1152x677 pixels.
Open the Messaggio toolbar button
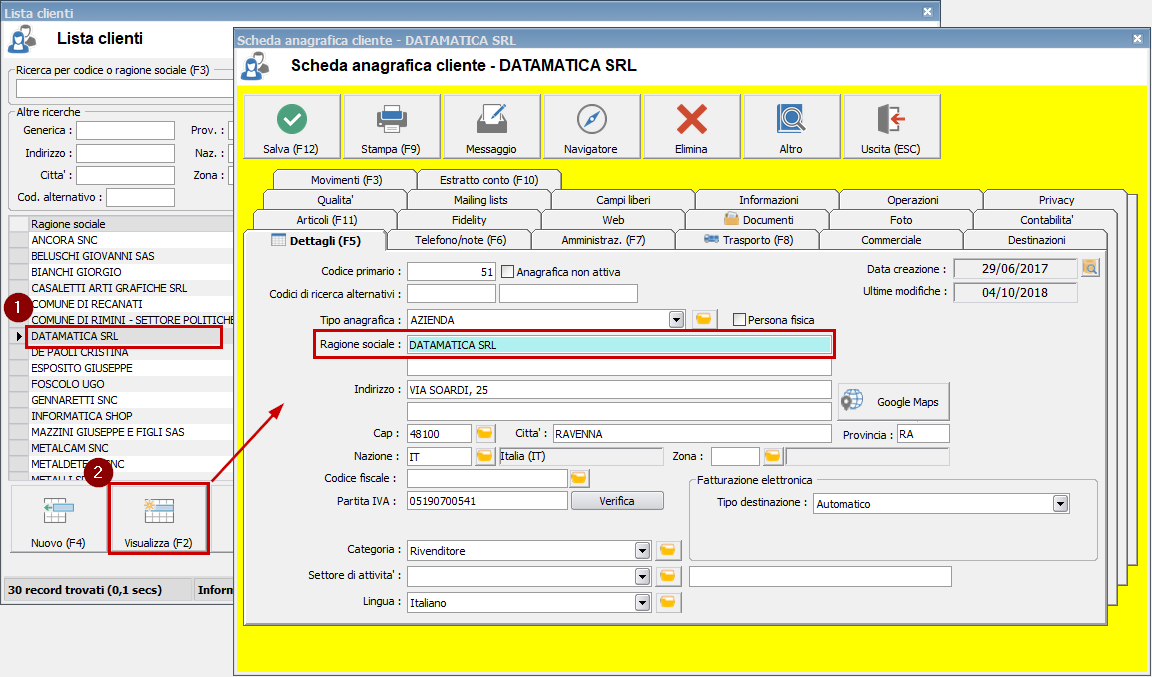(491, 126)
